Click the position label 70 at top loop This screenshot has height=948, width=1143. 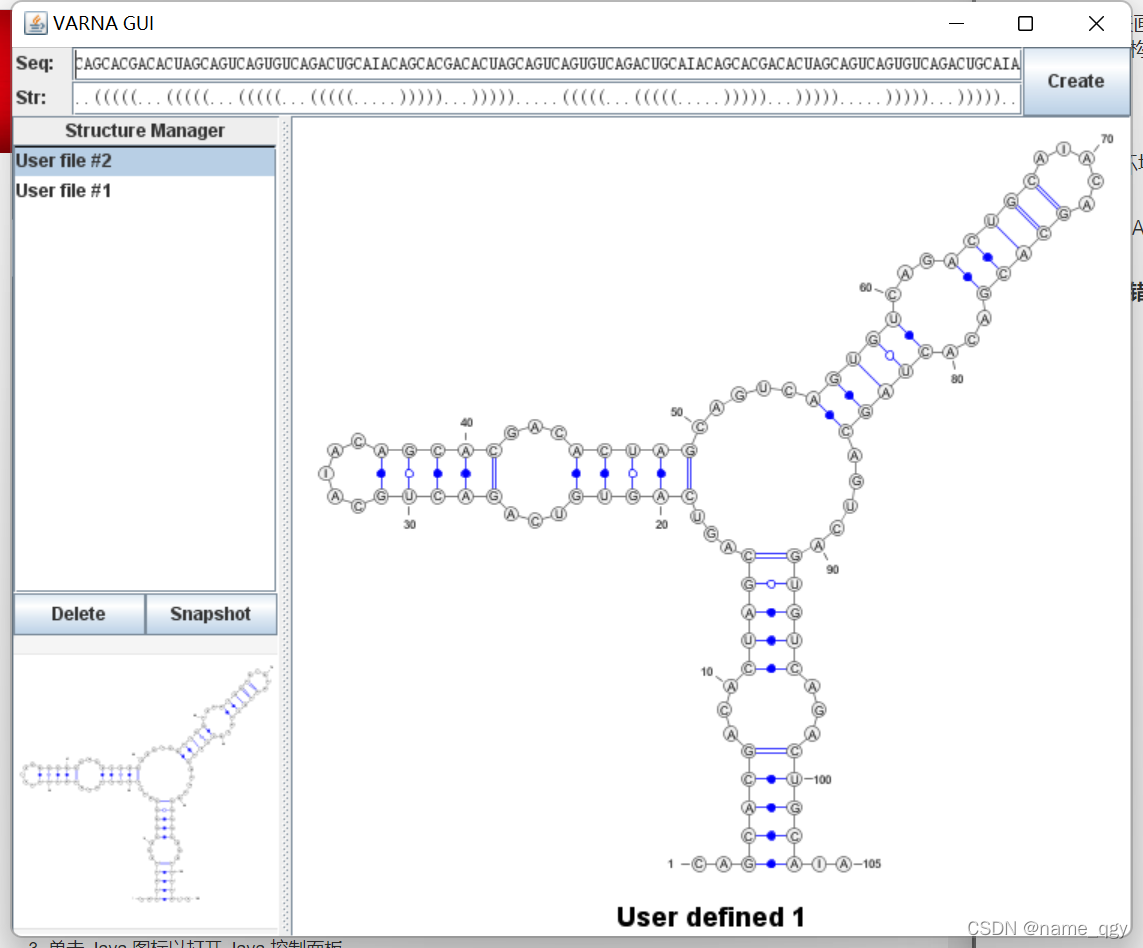[1107, 139]
